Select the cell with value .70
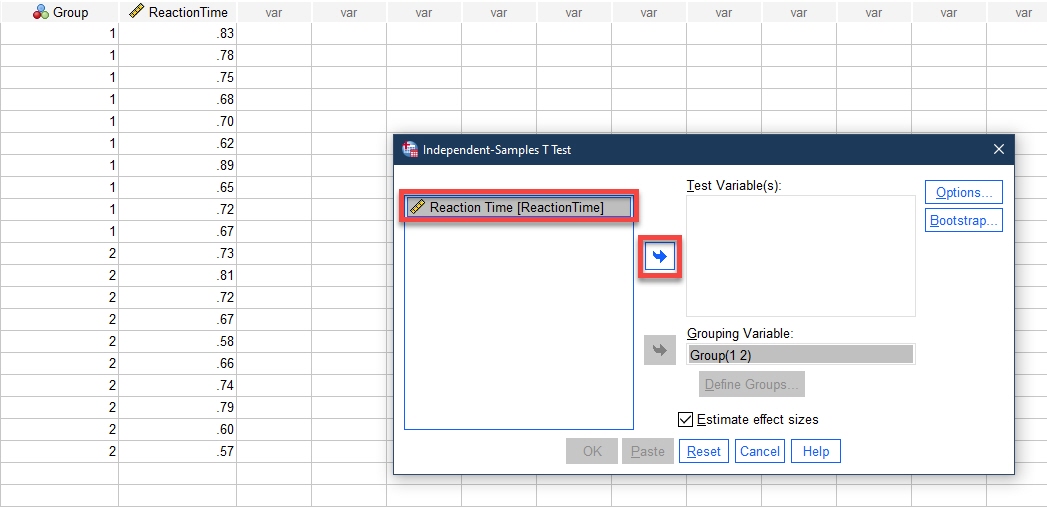Image resolution: width=1047 pixels, height=507 pixels. coord(178,122)
